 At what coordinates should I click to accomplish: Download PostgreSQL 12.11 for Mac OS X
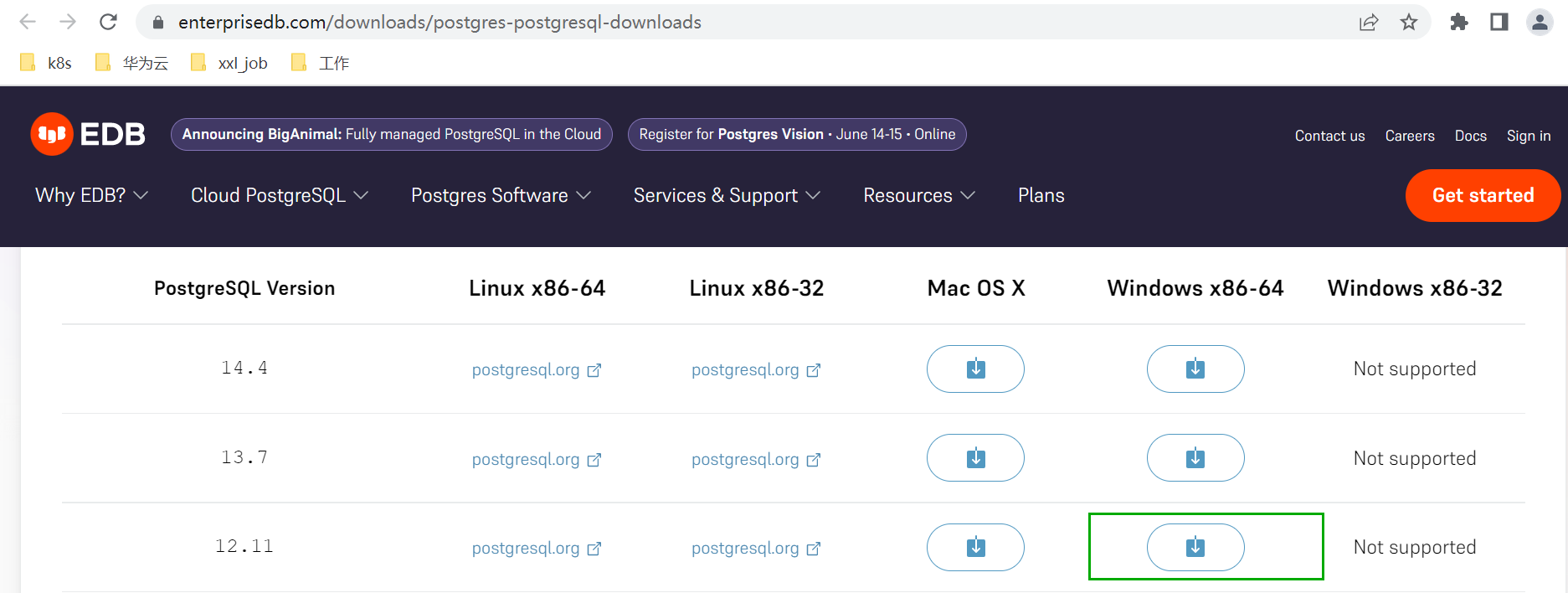975,547
